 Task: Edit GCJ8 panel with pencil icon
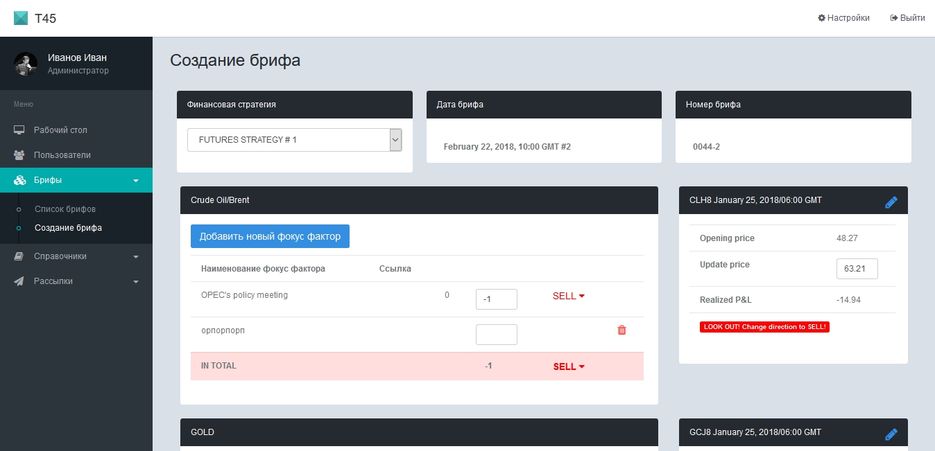pos(891,434)
